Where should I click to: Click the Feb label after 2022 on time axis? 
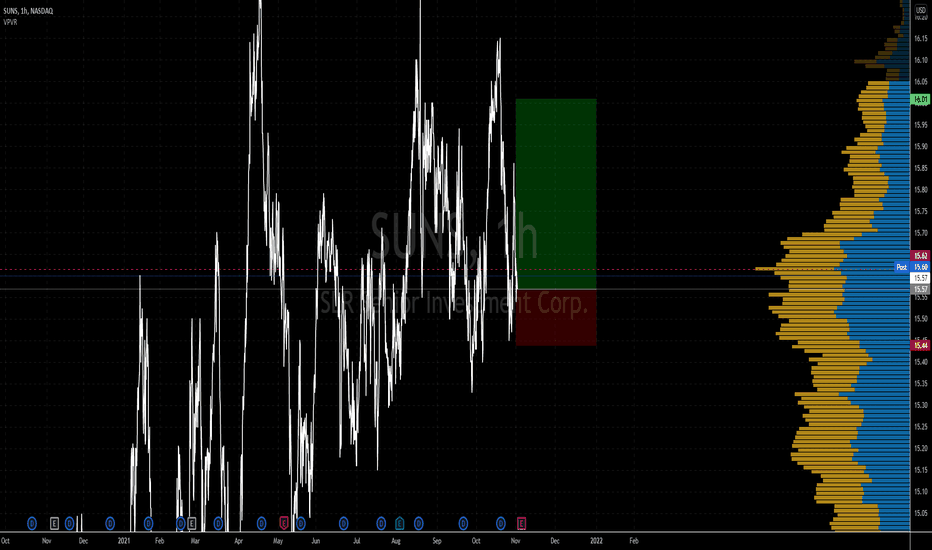coord(634,540)
